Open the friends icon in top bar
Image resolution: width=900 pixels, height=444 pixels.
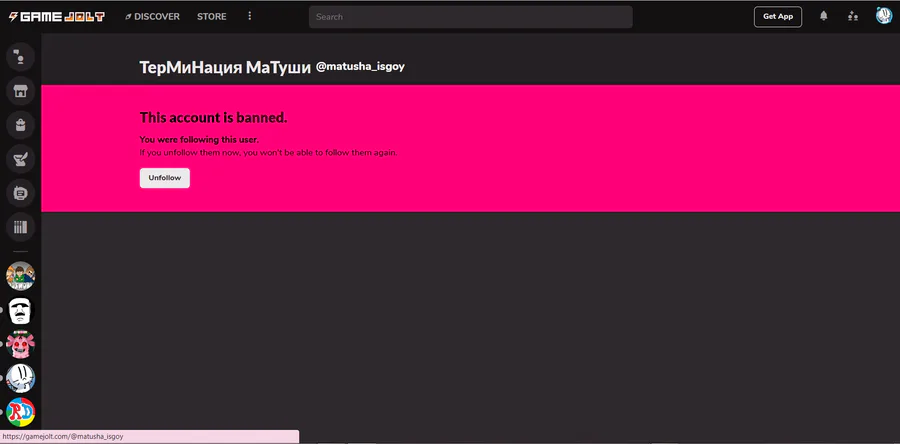pyautogui.click(x=853, y=17)
